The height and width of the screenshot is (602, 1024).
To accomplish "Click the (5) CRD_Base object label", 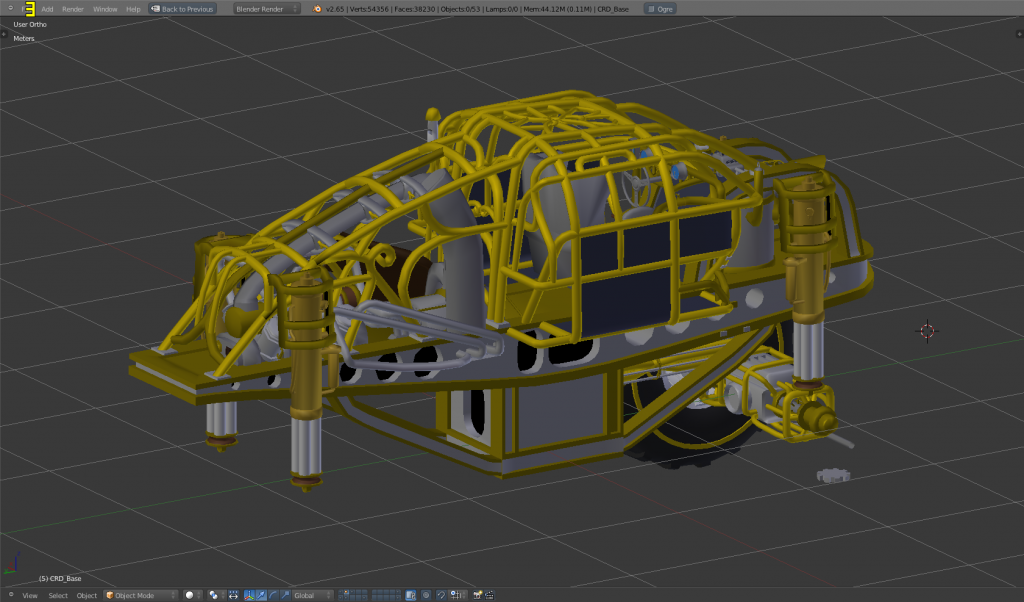I will pos(60,578).
